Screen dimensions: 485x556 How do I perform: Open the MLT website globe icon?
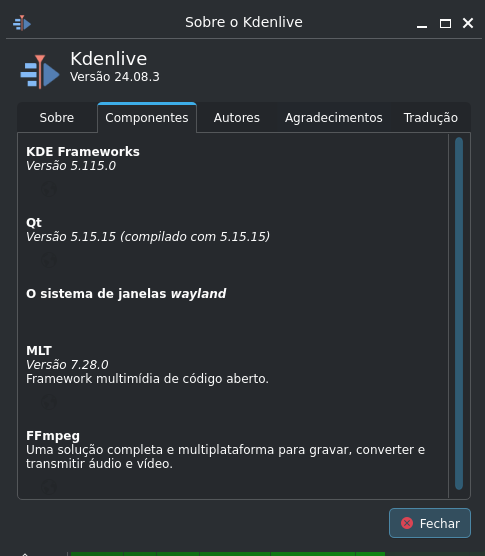[x=49, y=402]
